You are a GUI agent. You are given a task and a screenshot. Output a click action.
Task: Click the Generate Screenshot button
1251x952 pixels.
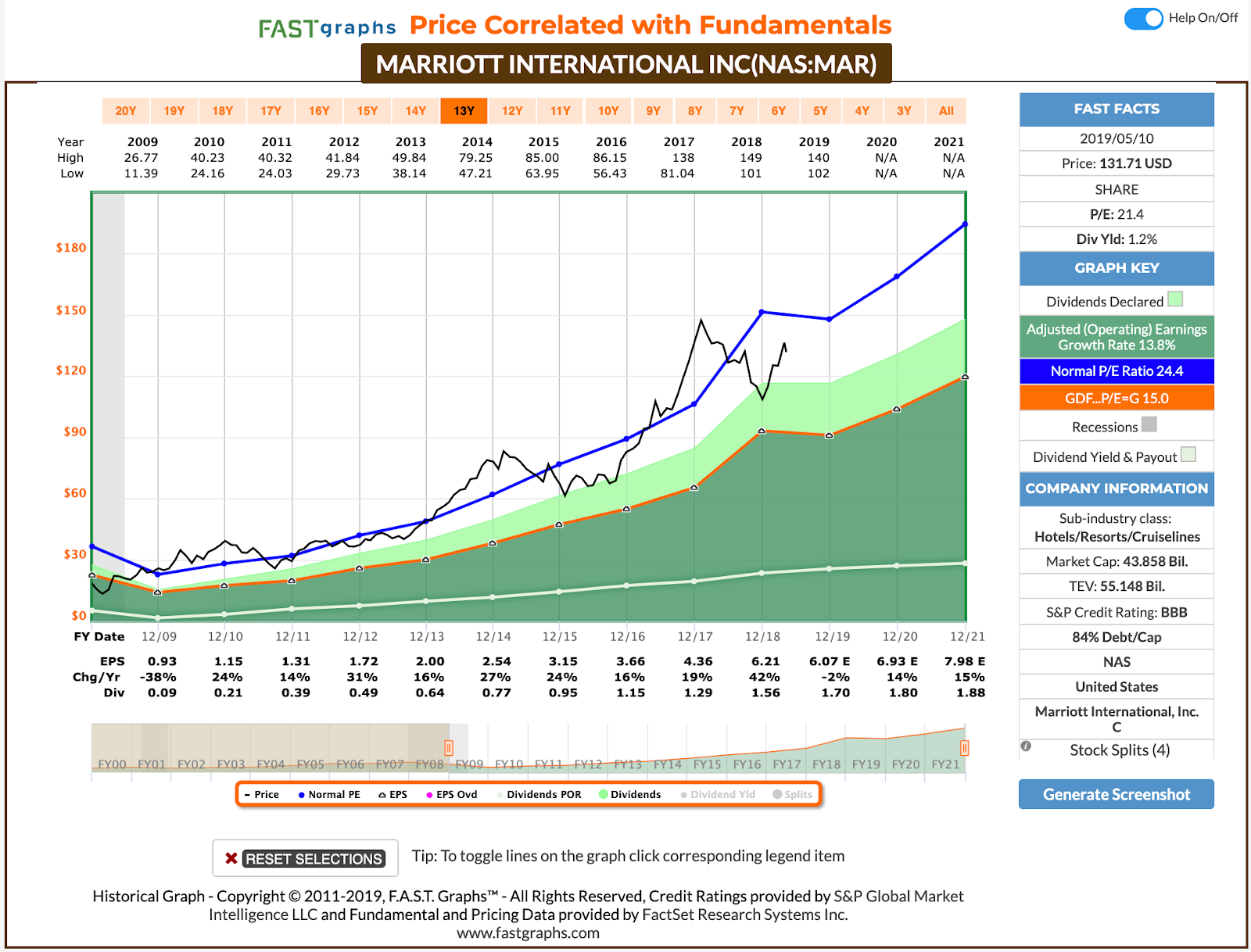pos(1117,794)
